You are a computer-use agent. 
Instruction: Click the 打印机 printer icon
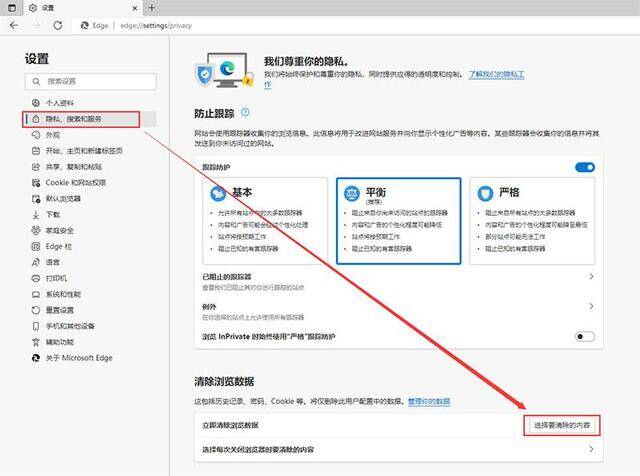tap(36, 278)
